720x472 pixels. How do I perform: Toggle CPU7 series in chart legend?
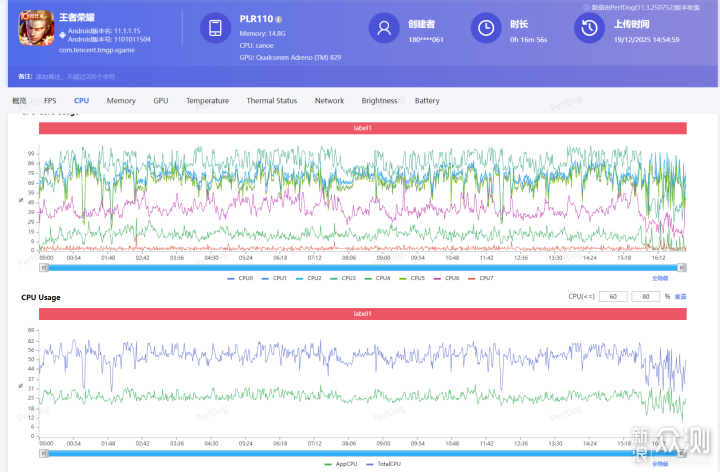[x=482, y=278]
